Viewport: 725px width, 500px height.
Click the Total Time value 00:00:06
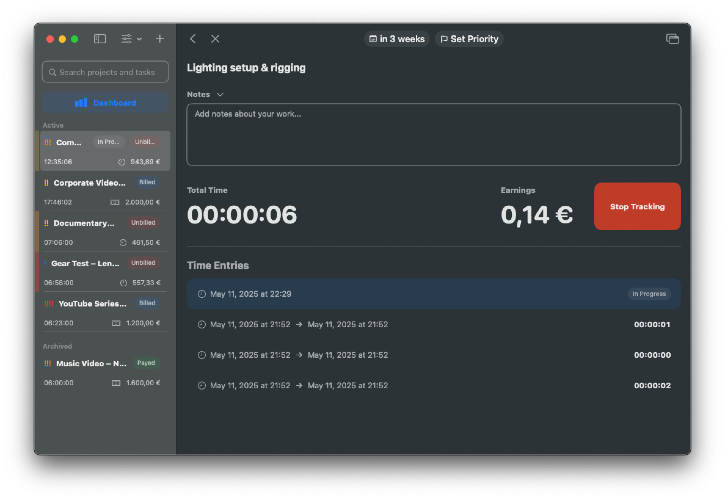click(242, 215)
